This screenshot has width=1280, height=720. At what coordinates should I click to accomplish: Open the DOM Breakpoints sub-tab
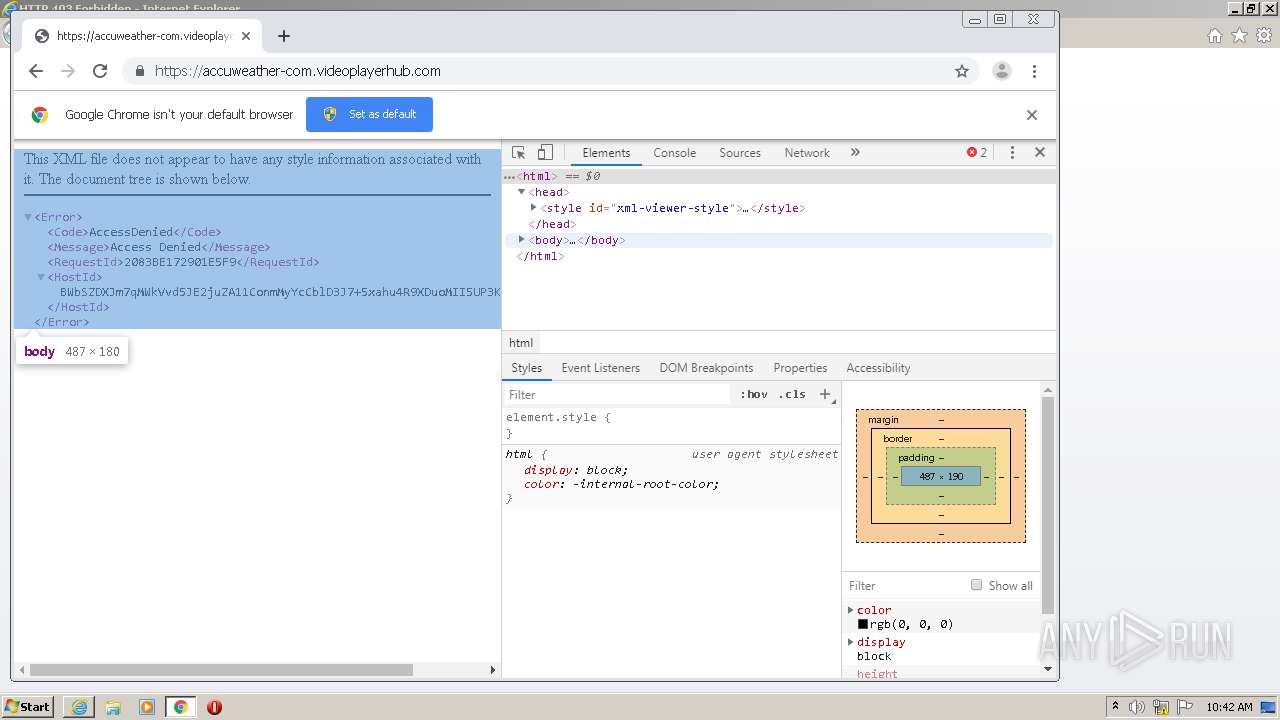point(706,368)
